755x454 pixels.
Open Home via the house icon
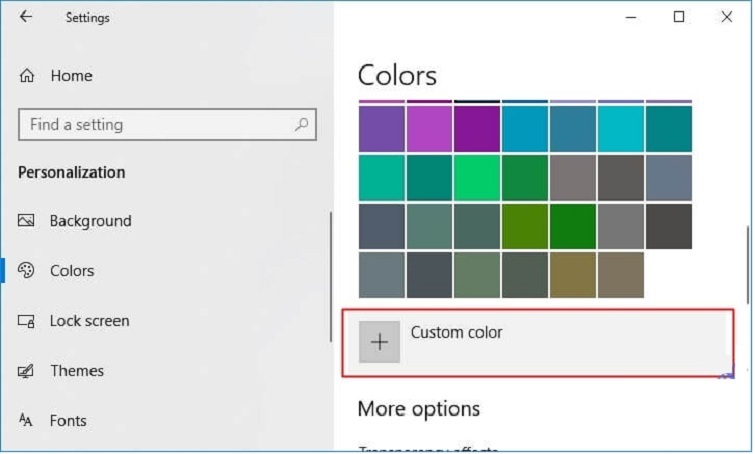tap(27, 76)
